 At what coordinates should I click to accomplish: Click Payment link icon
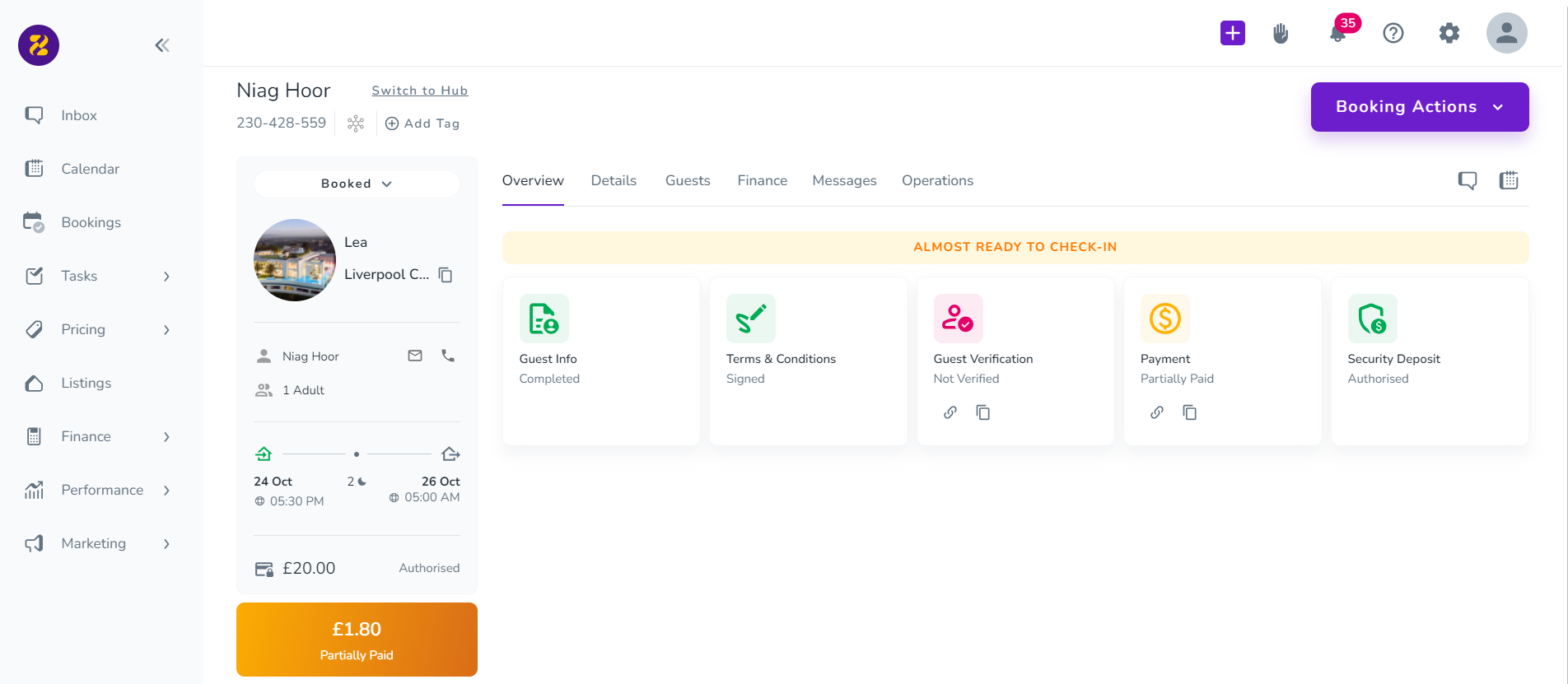(1157, 412)
